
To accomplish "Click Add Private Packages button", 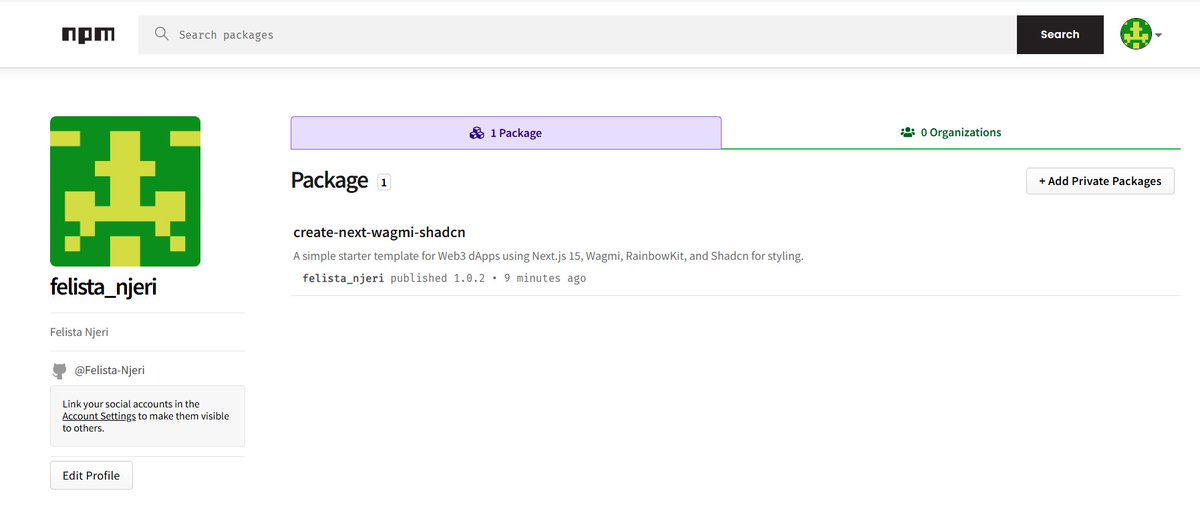I will 1100,181.
